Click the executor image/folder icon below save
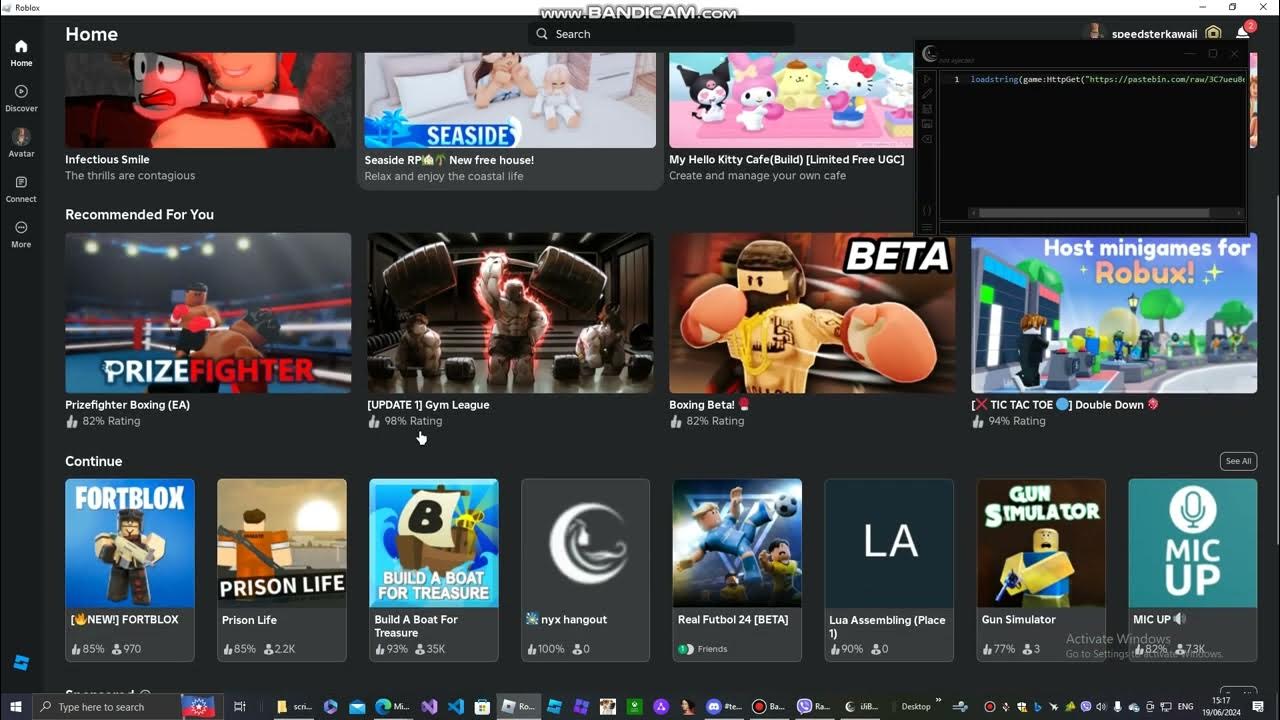The width and height of the screenshot is (1280, 720). (927, 124)
